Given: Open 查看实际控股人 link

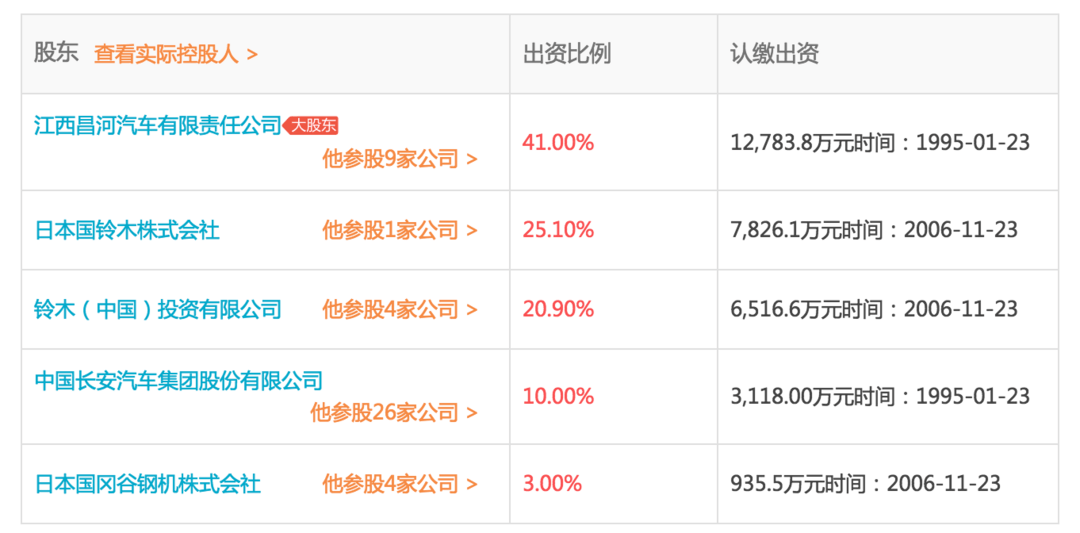Looking at the screenshot, I should click(x=176, y=54).
